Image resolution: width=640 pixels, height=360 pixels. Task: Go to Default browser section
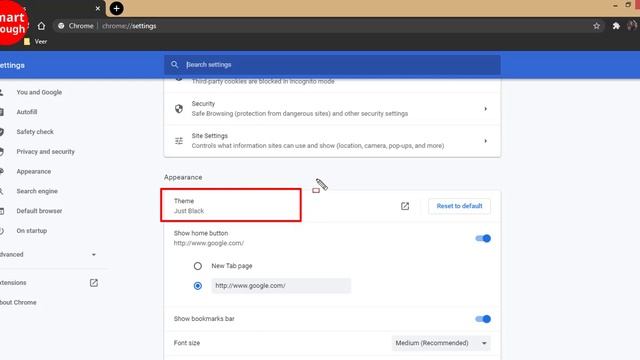[x=39, y=211]
